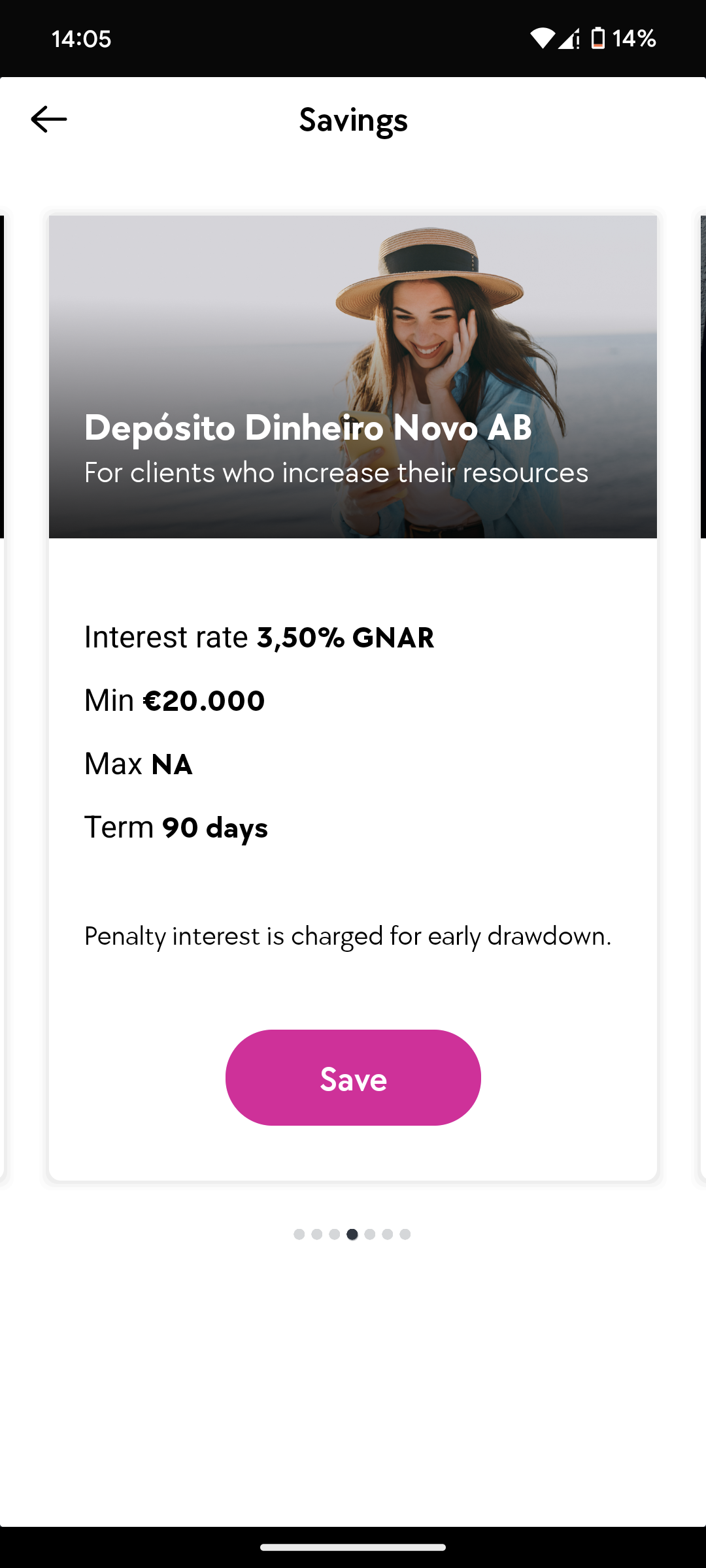Tap the active dark page indicator dot
Image resolution: width=706 pixels, height=1568 pixels.
click(x=352, y=1234)
